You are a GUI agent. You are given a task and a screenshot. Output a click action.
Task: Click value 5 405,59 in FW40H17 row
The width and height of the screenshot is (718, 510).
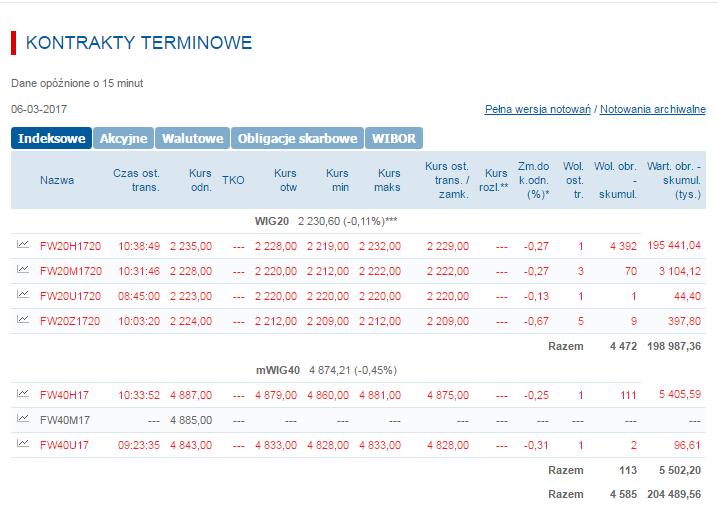click(680, 394)
